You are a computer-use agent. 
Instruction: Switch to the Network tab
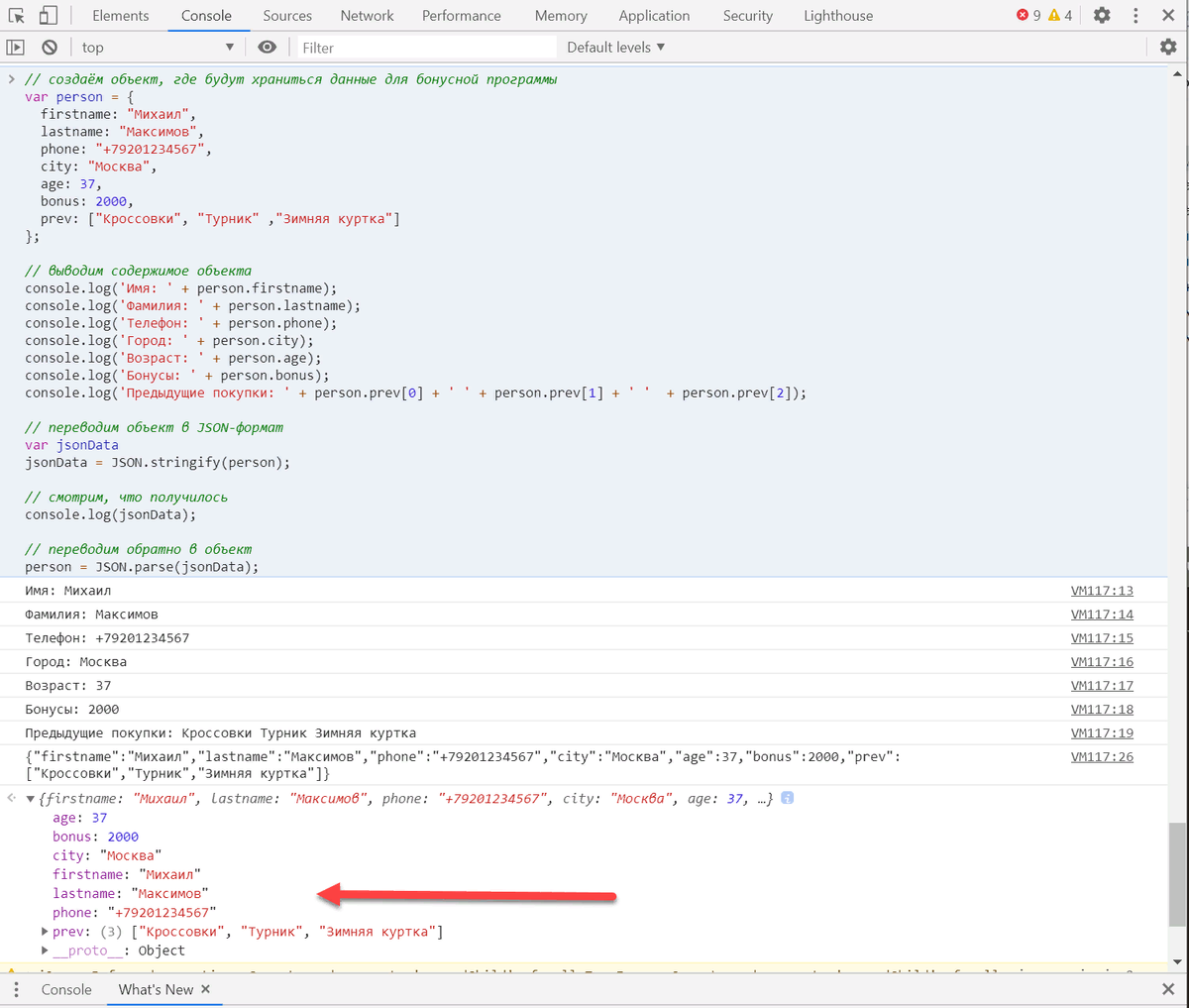(x=367, y=16)
